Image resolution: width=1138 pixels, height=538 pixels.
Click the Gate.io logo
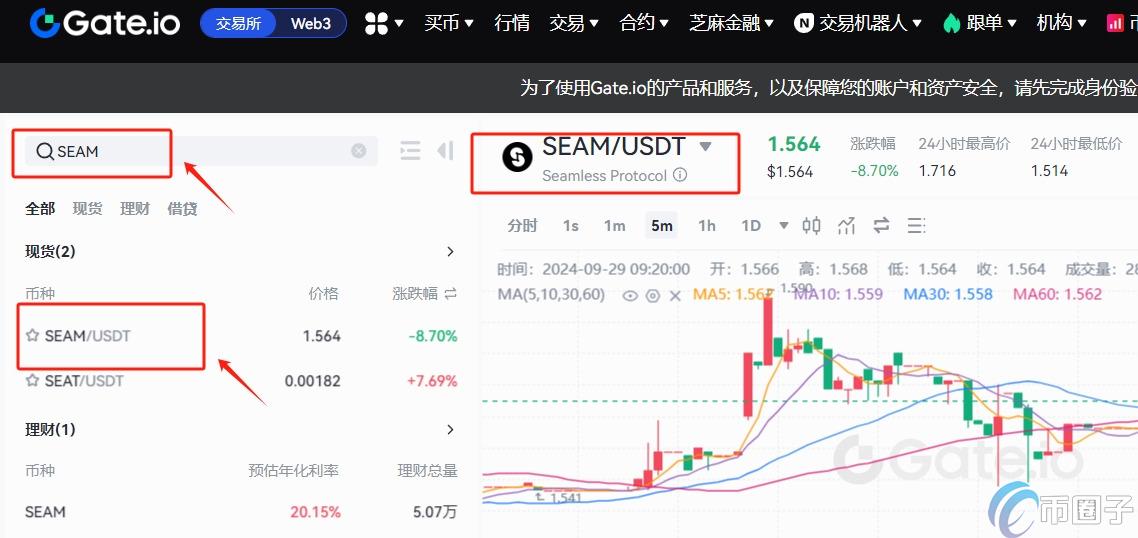pyautogui.click(x=105, y=23)
